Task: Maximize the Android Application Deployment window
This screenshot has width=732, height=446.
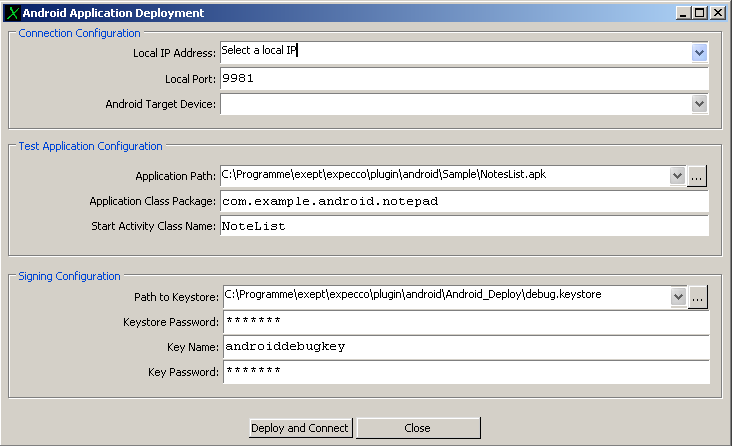Action: [x=700, y=13]
